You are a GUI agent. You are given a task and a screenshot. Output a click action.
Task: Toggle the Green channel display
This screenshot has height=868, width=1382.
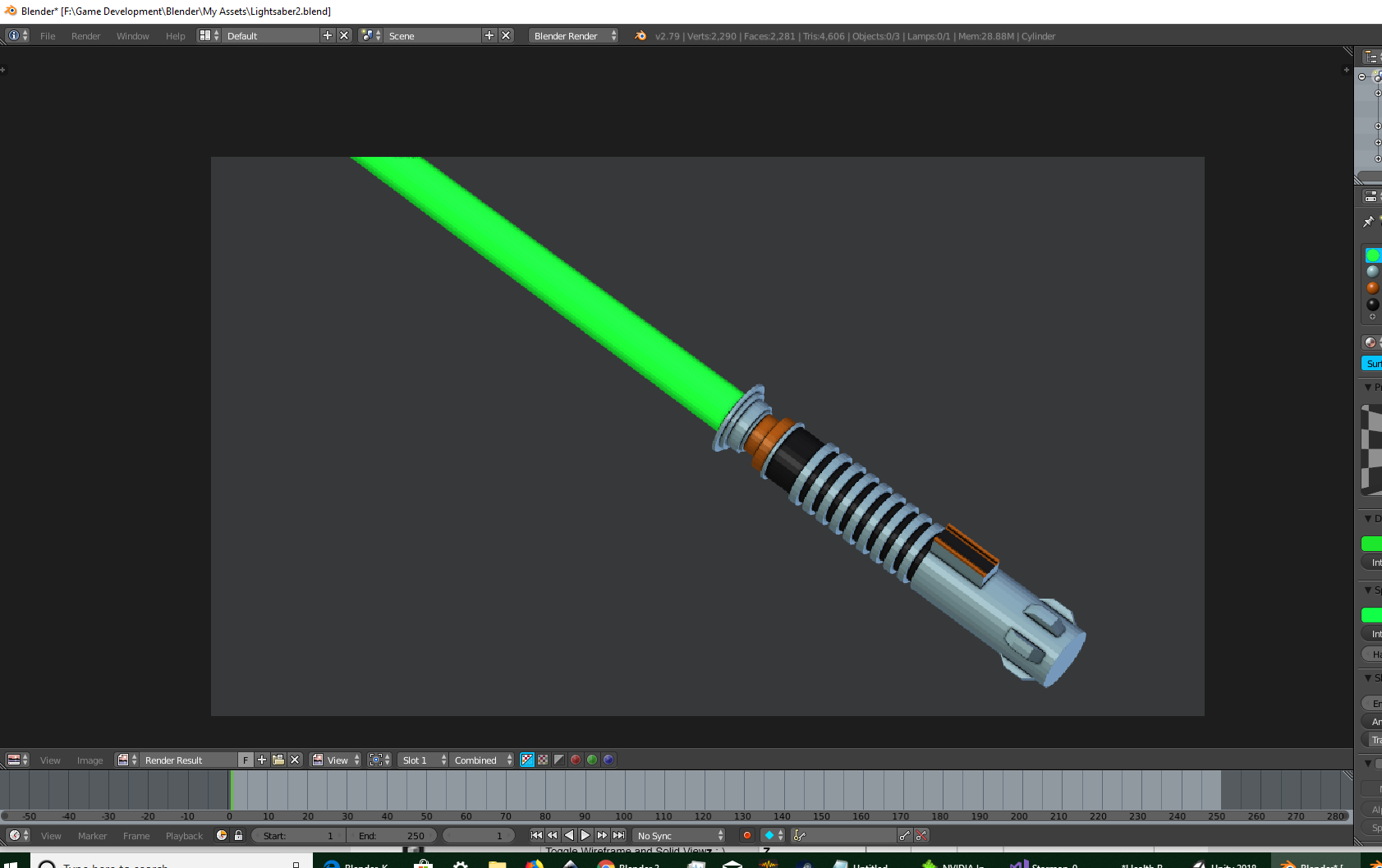coord(592,760)
